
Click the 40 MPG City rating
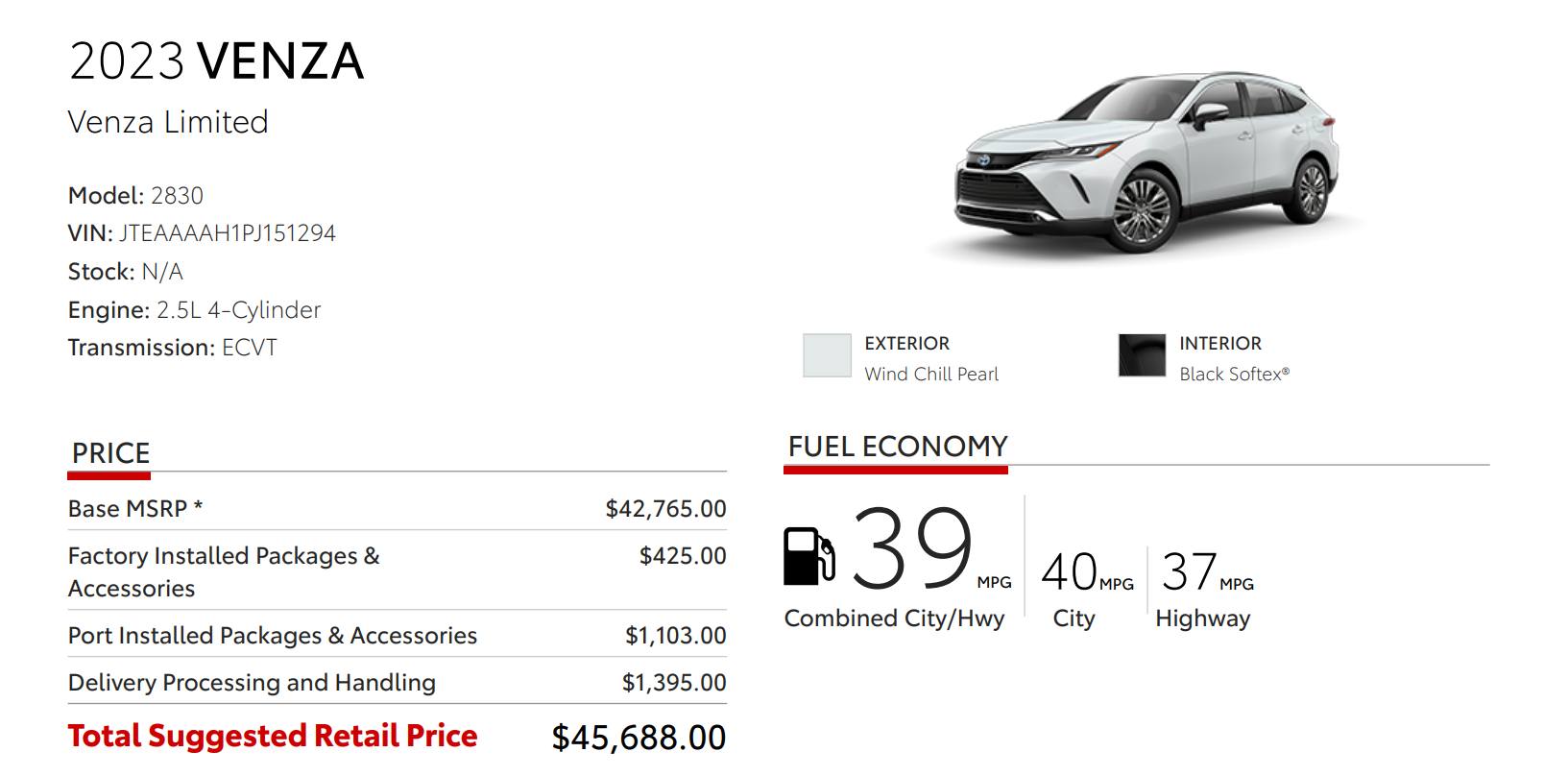pos(1087,572)
